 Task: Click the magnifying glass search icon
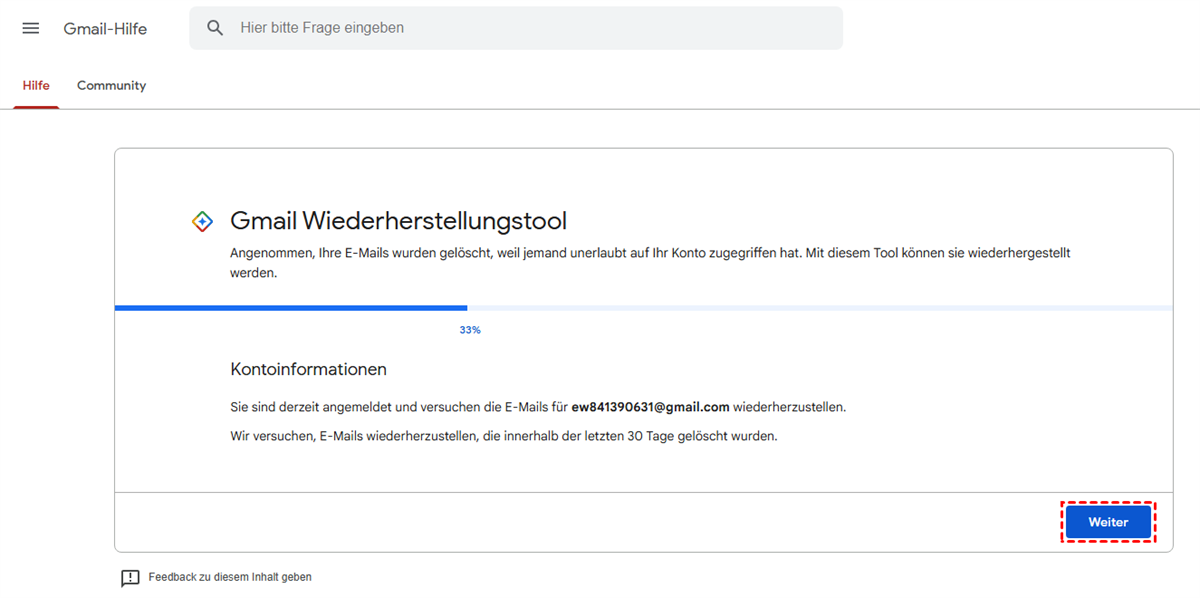pos(215,28)
